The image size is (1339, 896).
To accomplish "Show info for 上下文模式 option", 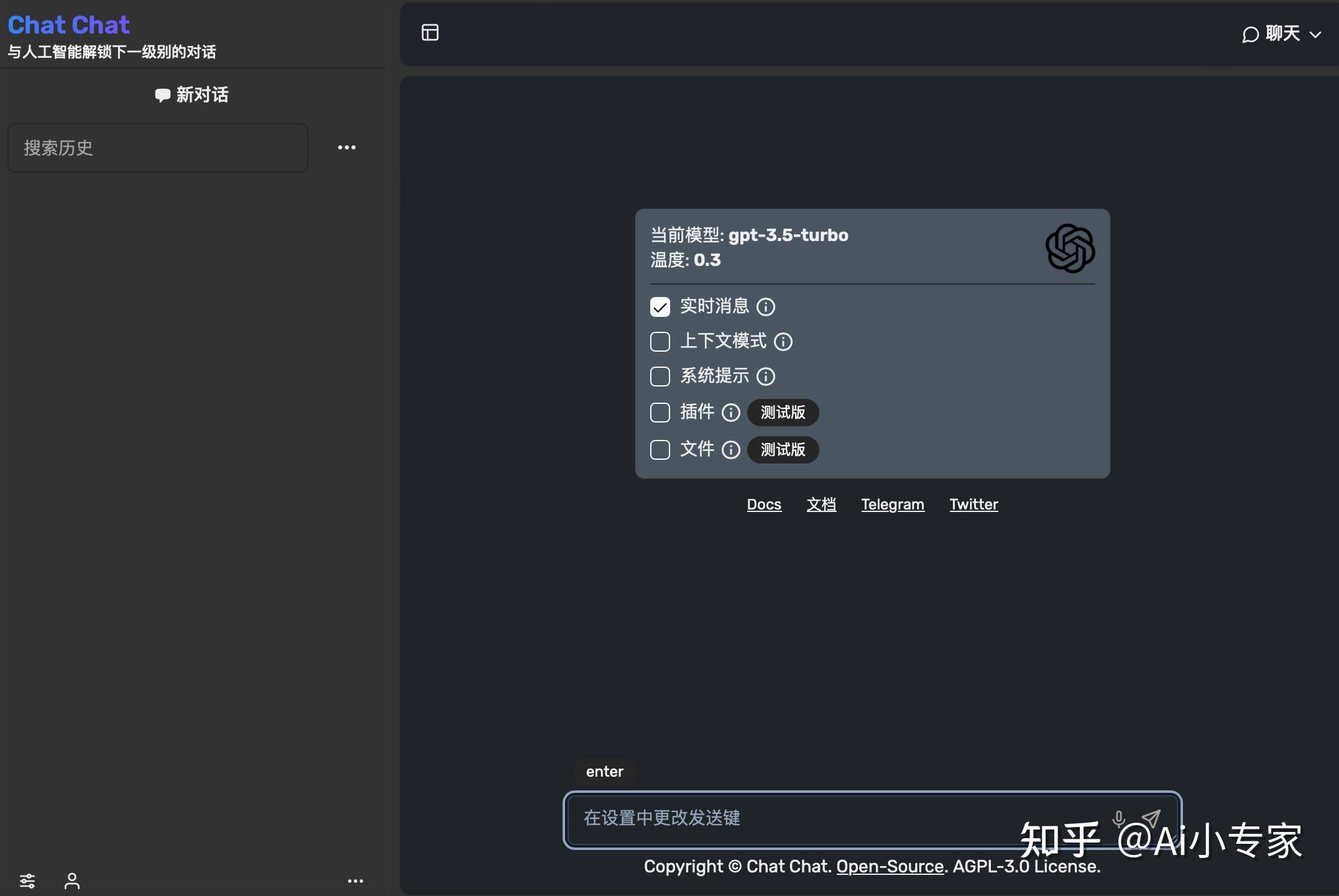I will click(783, 341).
